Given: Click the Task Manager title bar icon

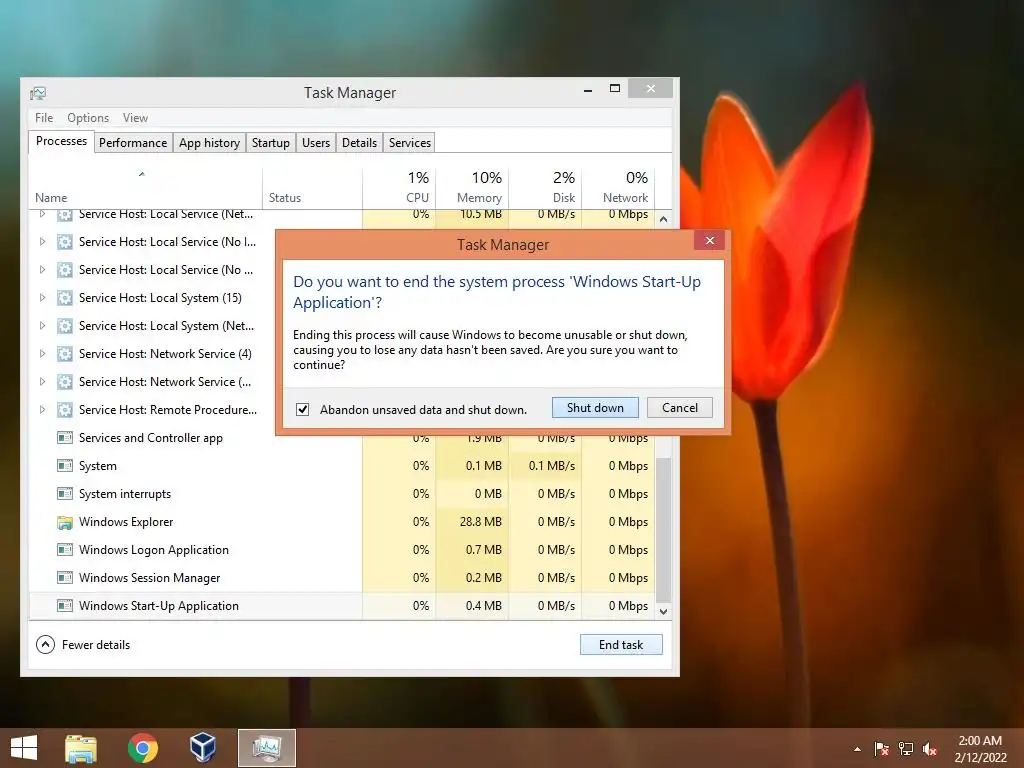Looking at the screenshot, I should [x=38, y=93].
